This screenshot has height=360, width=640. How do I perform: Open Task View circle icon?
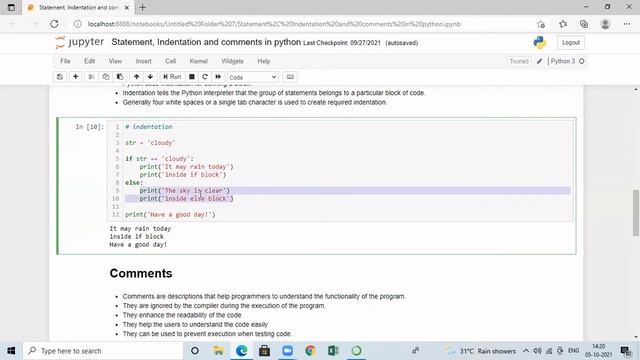(195, 351)
